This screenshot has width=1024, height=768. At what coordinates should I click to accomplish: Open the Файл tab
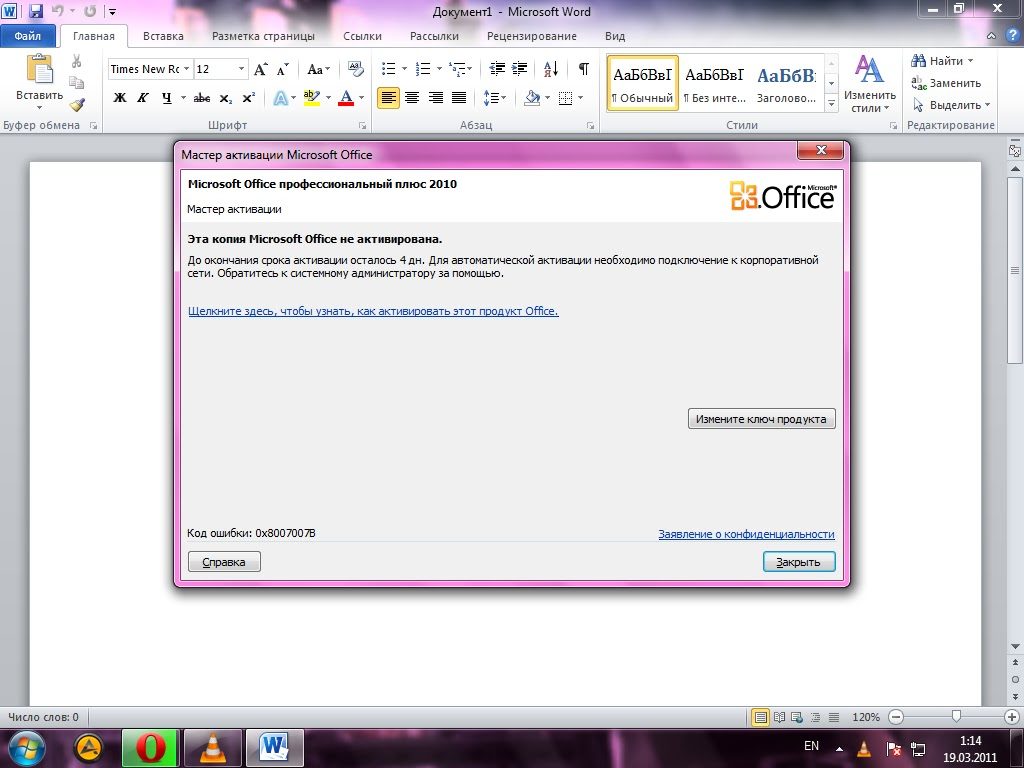(x=27, y=36)
